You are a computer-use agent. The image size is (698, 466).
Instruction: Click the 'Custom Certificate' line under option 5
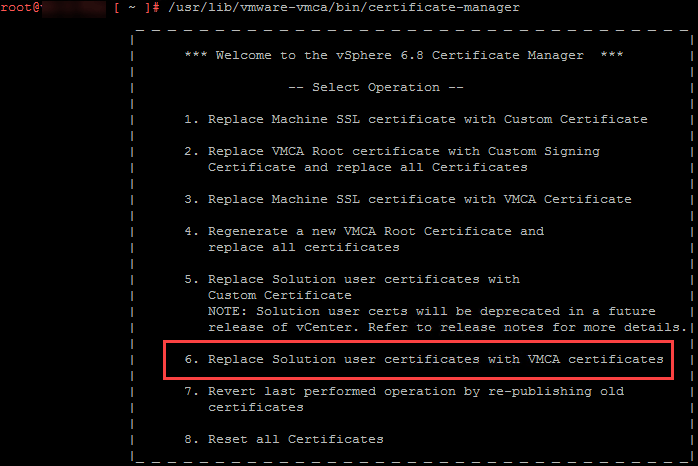[280, 296]
